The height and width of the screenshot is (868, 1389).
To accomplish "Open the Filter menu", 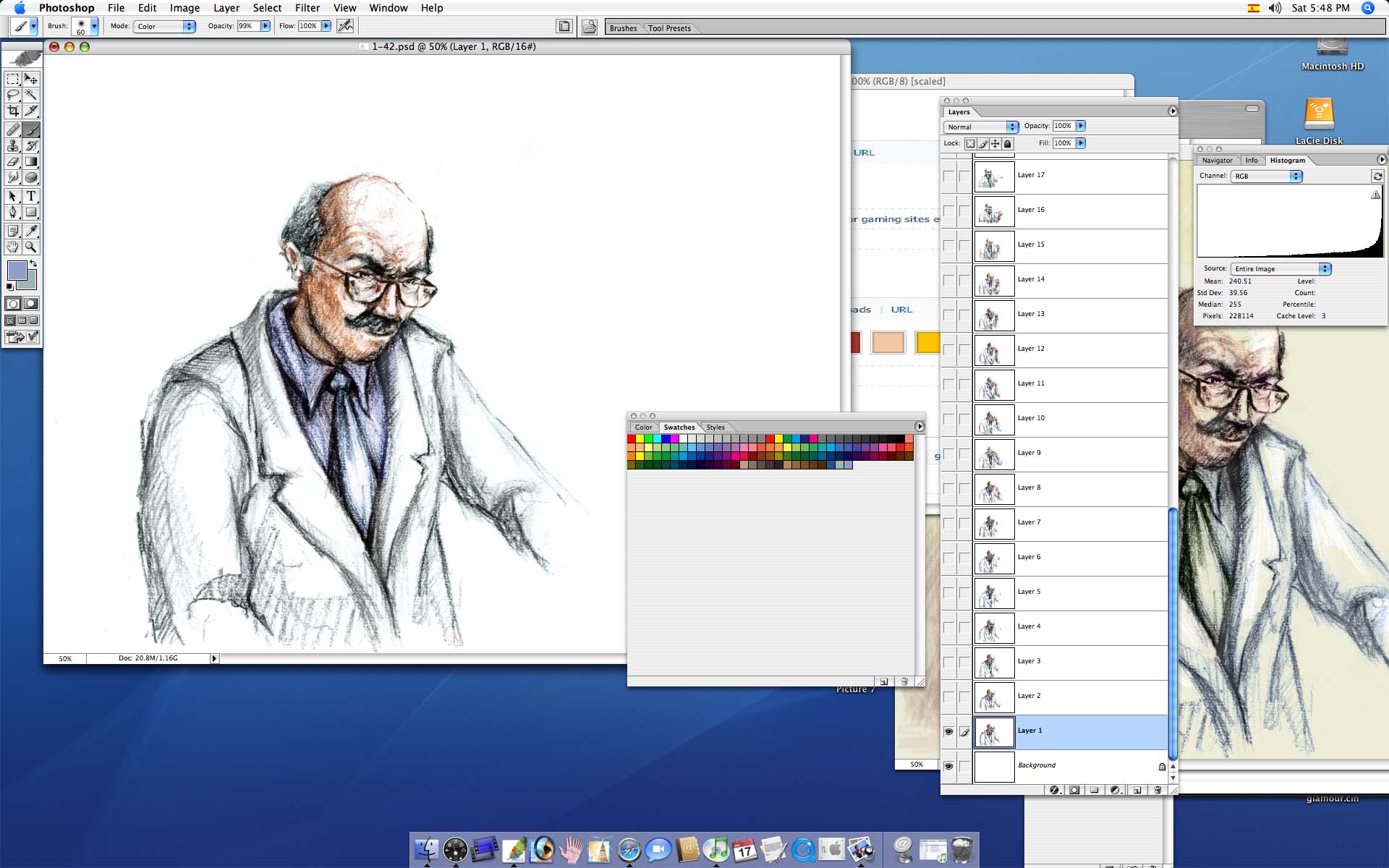I will pyautogui.click(x=307, y=8).
